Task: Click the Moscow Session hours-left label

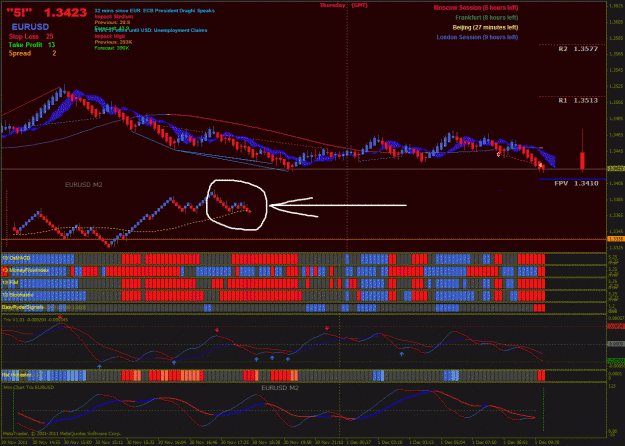Action: coord(476,8)
